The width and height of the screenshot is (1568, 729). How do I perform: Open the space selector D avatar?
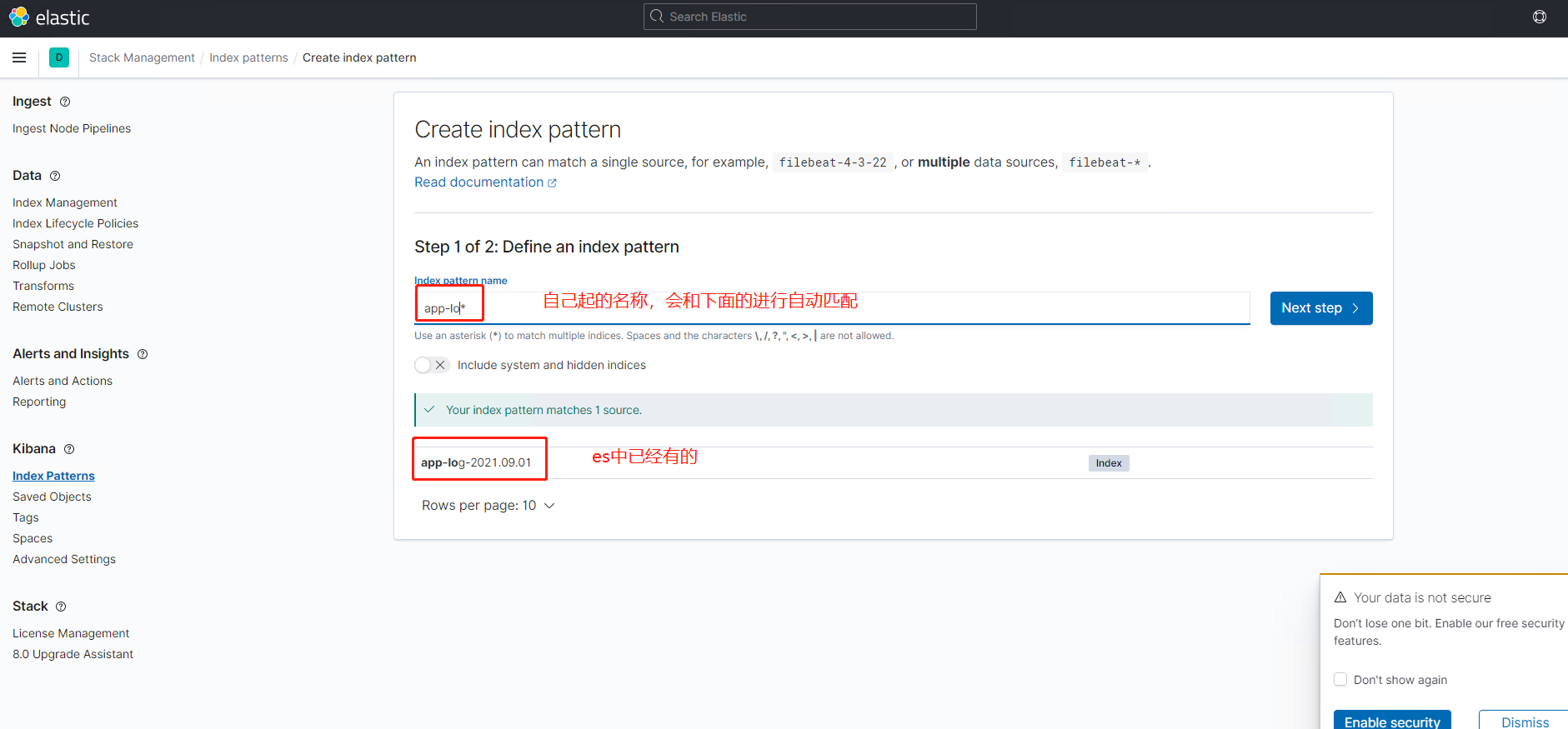coord(59,57)
